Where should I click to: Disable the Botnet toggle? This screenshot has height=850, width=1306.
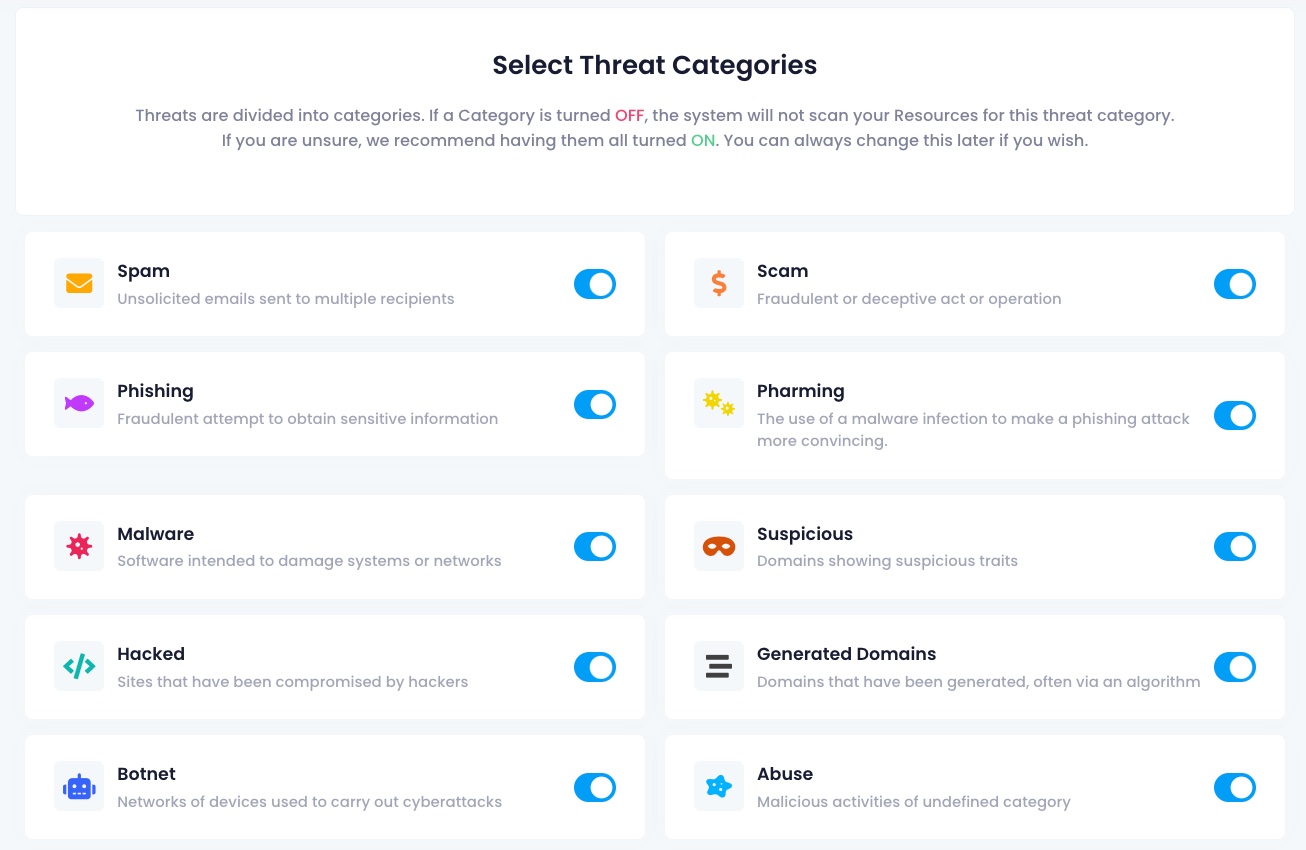(x=595, y=787)
